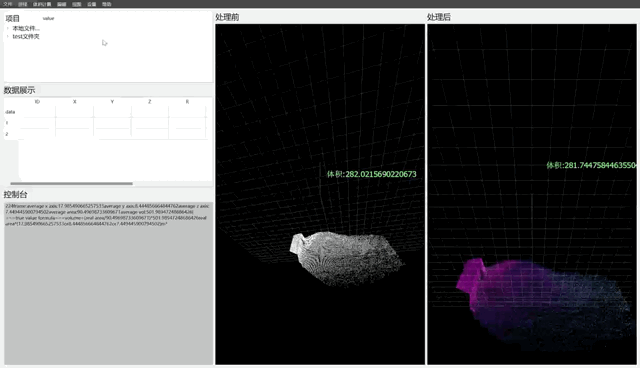Open the 文件 menu
This screenshot has width=640, height=368.
[7, 4]
